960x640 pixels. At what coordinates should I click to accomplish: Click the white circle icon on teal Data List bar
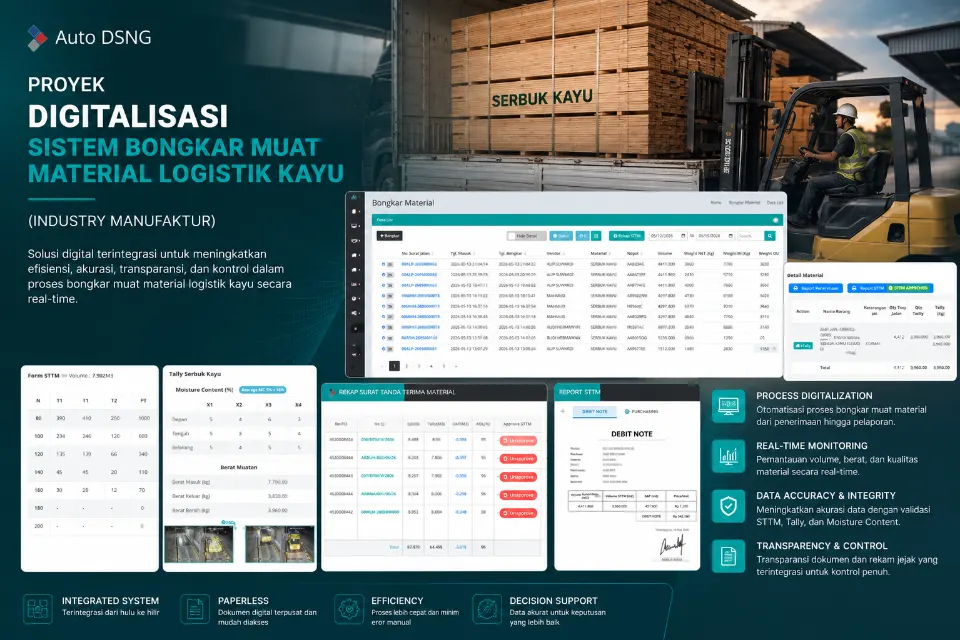point(776,220)
